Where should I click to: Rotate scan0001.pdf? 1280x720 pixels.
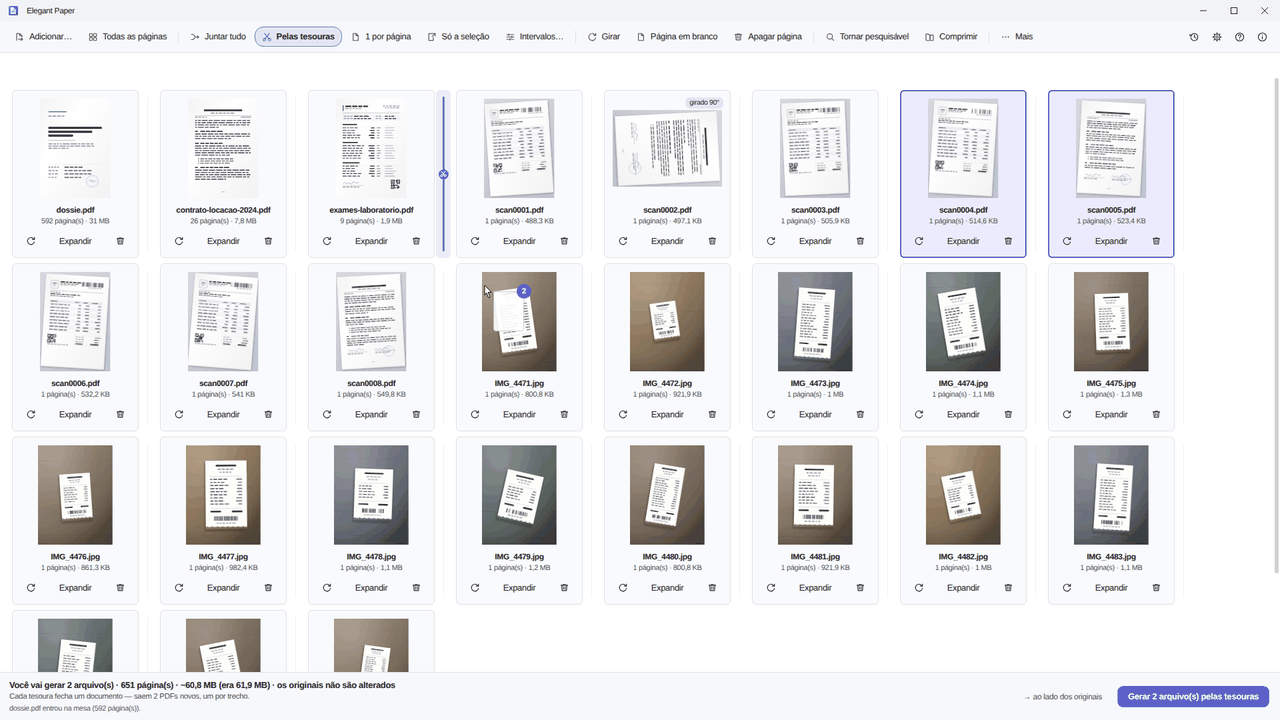pyautogui.click(x=475, y=241)
